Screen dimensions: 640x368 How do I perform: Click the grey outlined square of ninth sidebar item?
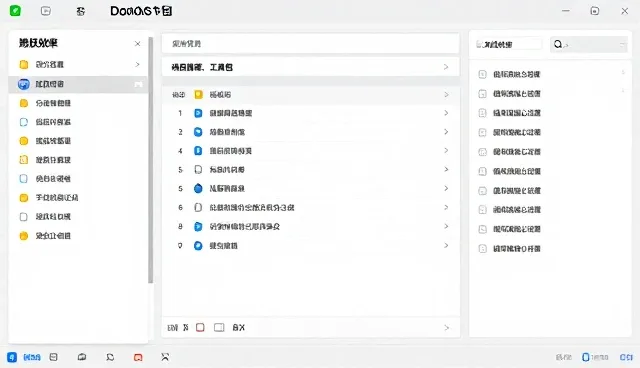coord(24,217)
